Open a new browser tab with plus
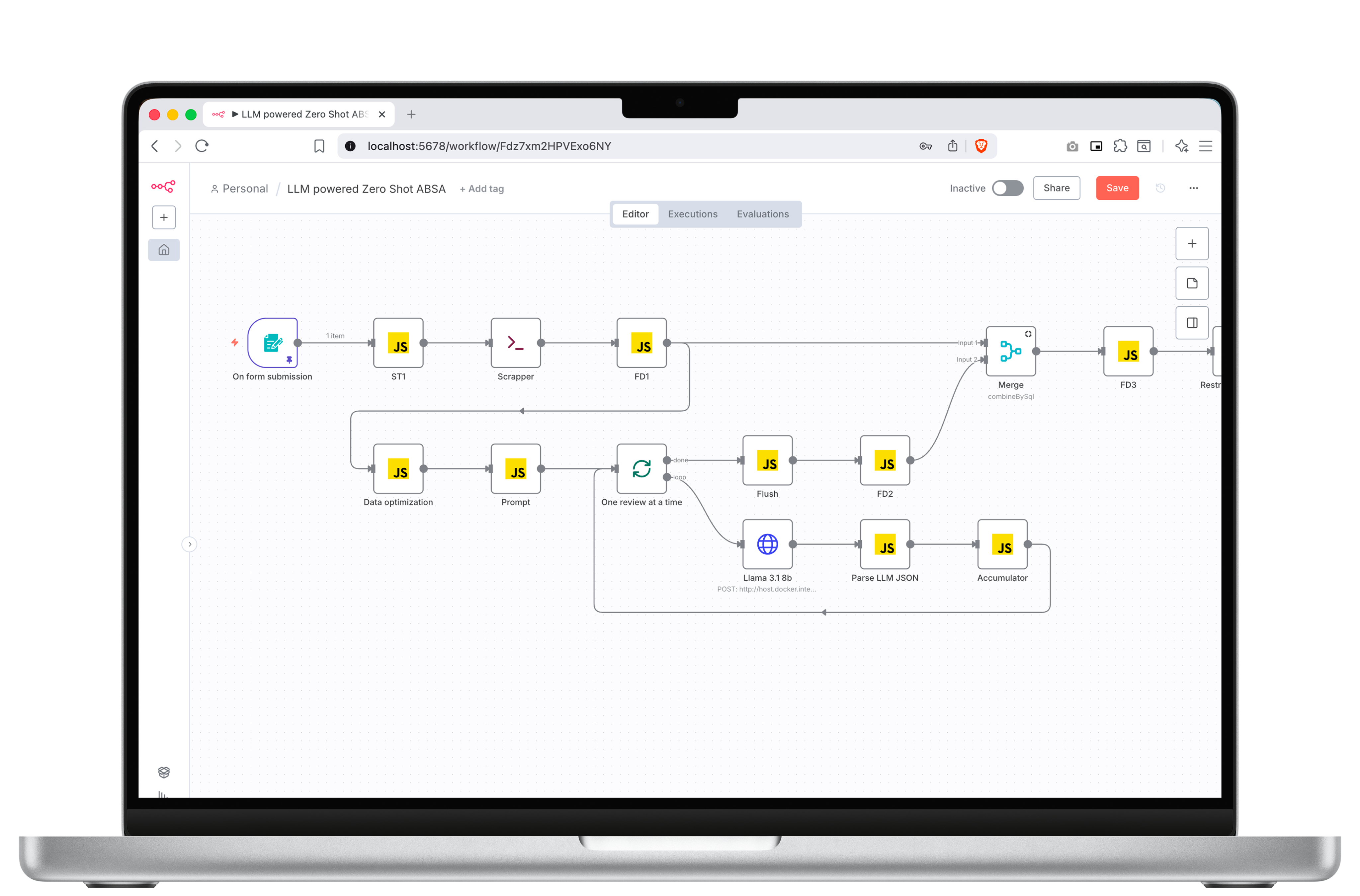 pyautogui.click(x=411, y=114)
